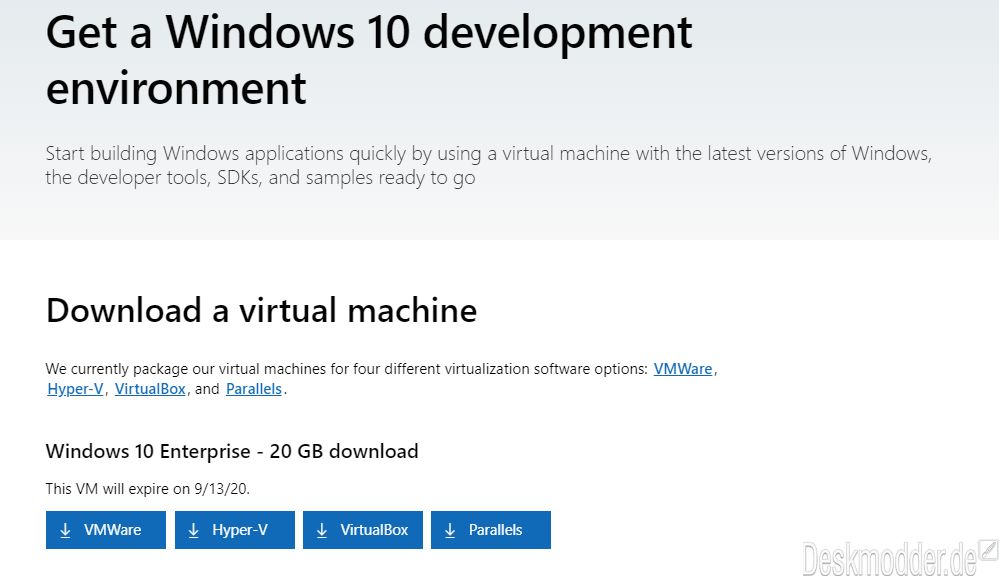Click the download arrow icon on VirtualBox button
Image resolution: width=999 pixels, height=576 pixels.
pyautogui.click(x=322, y=530)
